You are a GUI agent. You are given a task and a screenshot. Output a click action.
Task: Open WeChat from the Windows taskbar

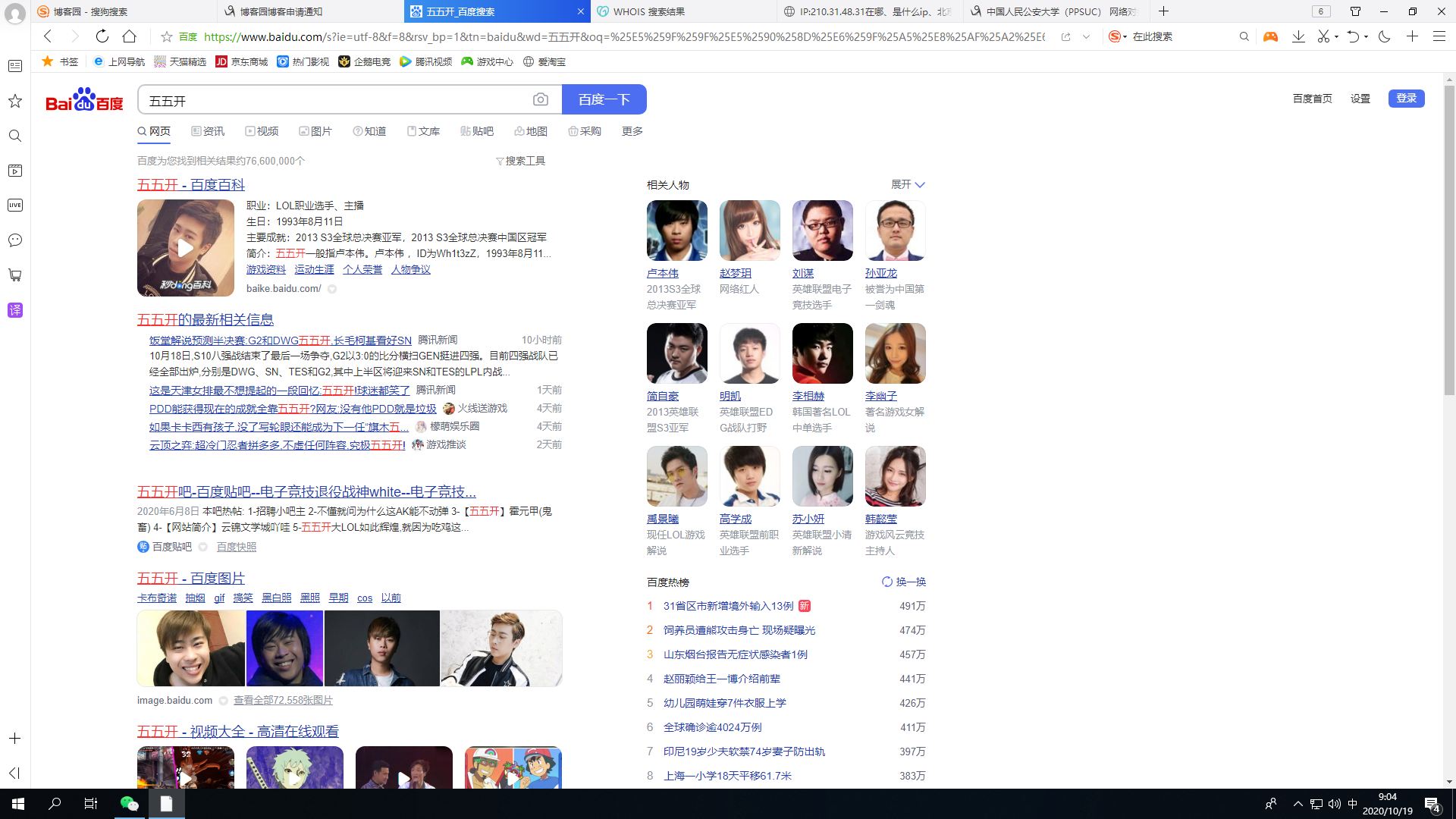[130, 804]
